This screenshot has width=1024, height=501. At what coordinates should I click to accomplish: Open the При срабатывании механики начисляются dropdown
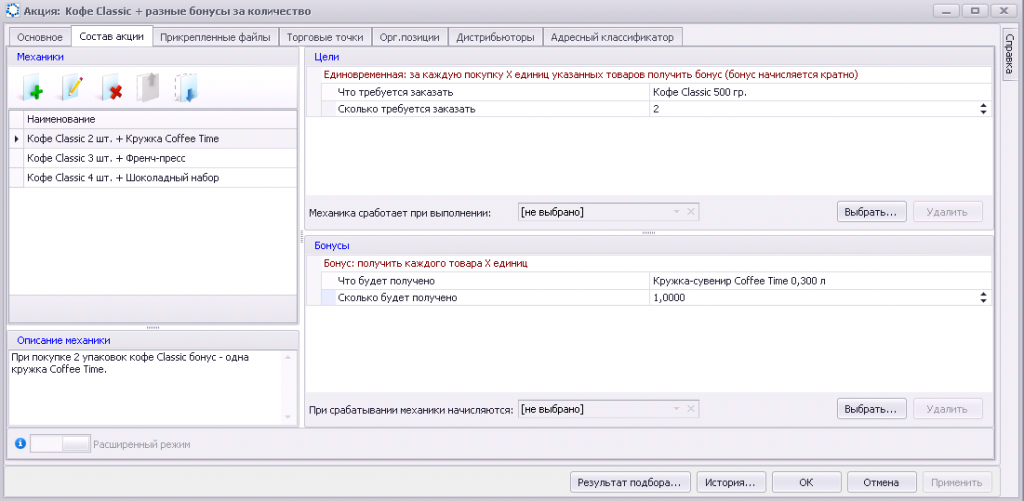pos(676,409)
